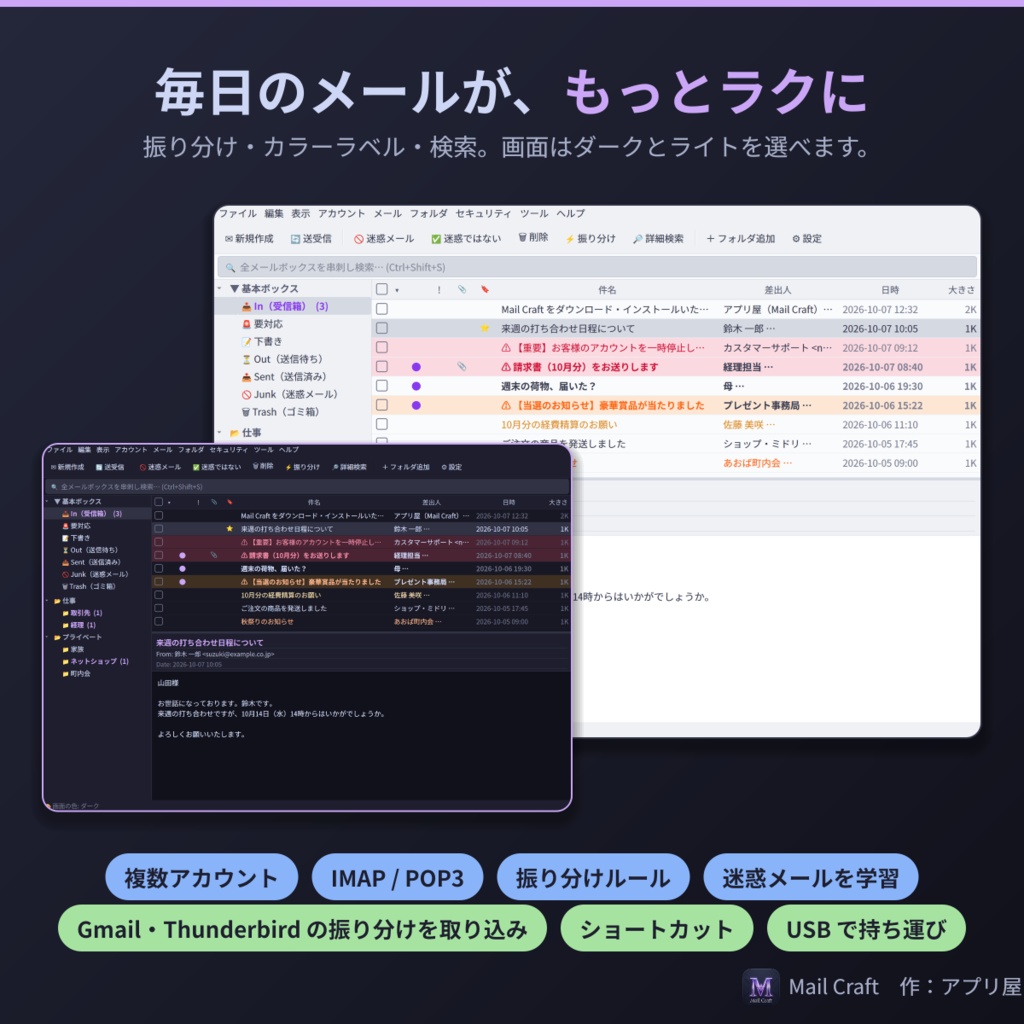
Task: Sort by 件名 column in light window
Action: coord(607,290)
